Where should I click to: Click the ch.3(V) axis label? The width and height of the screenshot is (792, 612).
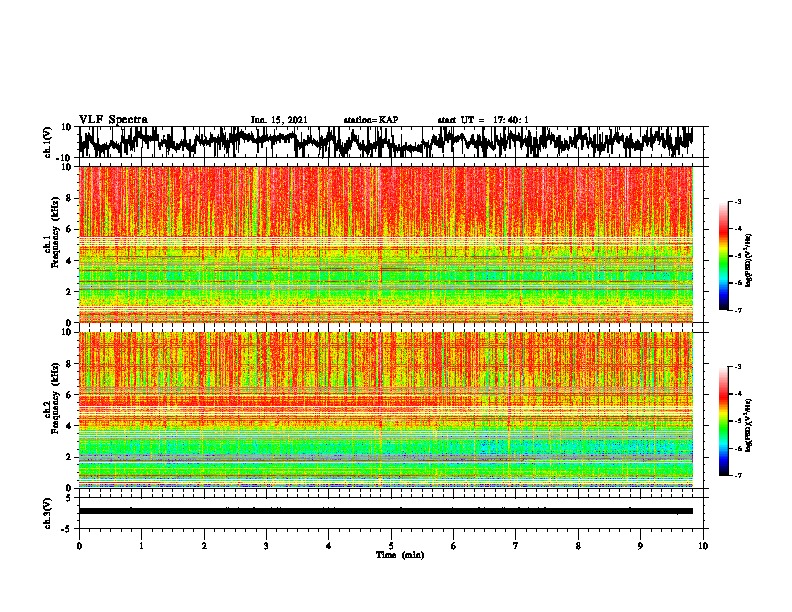(x=48, y=513)
